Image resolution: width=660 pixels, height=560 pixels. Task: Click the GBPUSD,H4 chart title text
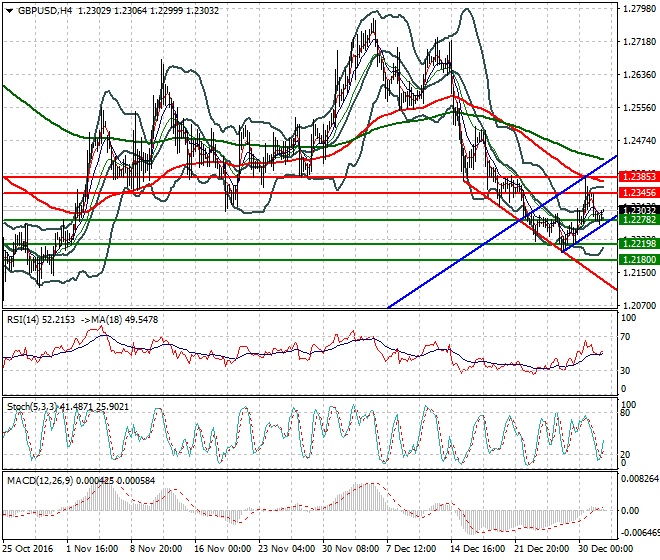40,10
